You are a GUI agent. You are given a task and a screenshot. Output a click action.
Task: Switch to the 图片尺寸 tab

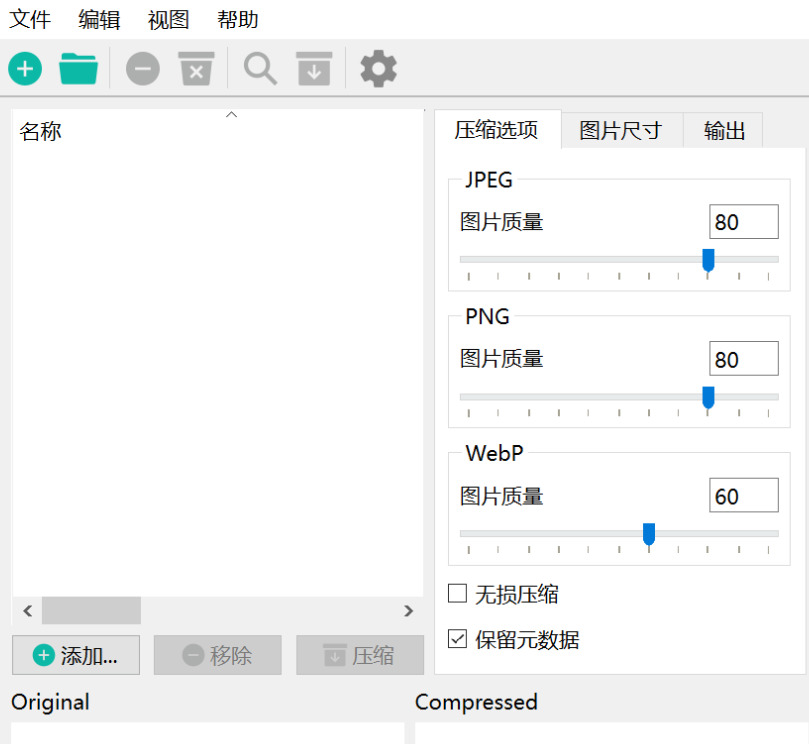[x=621, y=131]
